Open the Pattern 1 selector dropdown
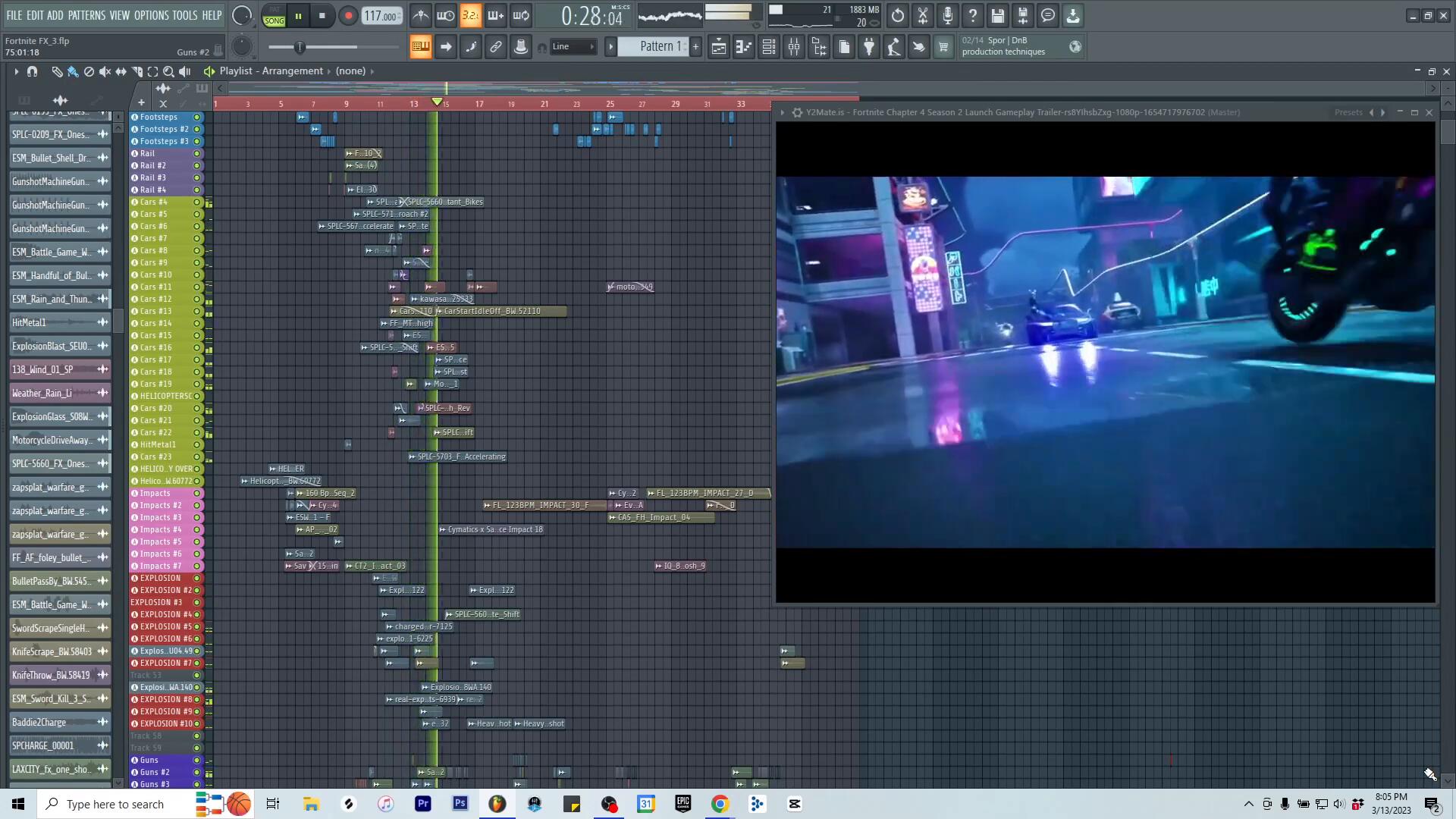The width and height of the screenshot is (1456, 819). (657, 47)
